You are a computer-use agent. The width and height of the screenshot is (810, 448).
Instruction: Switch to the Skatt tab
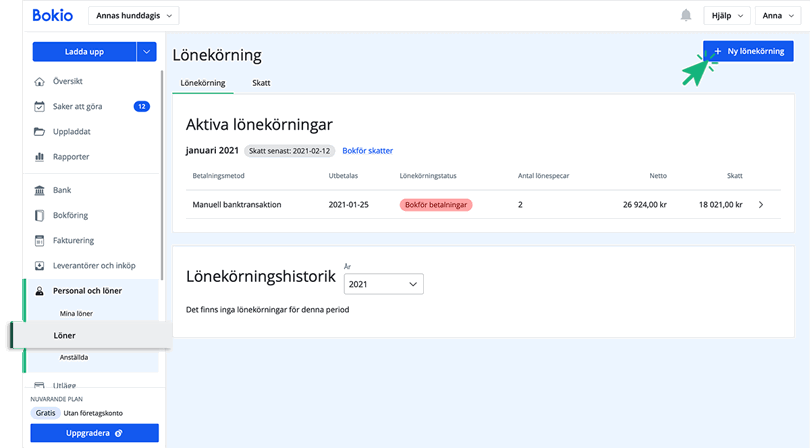(x=261, y=83)
